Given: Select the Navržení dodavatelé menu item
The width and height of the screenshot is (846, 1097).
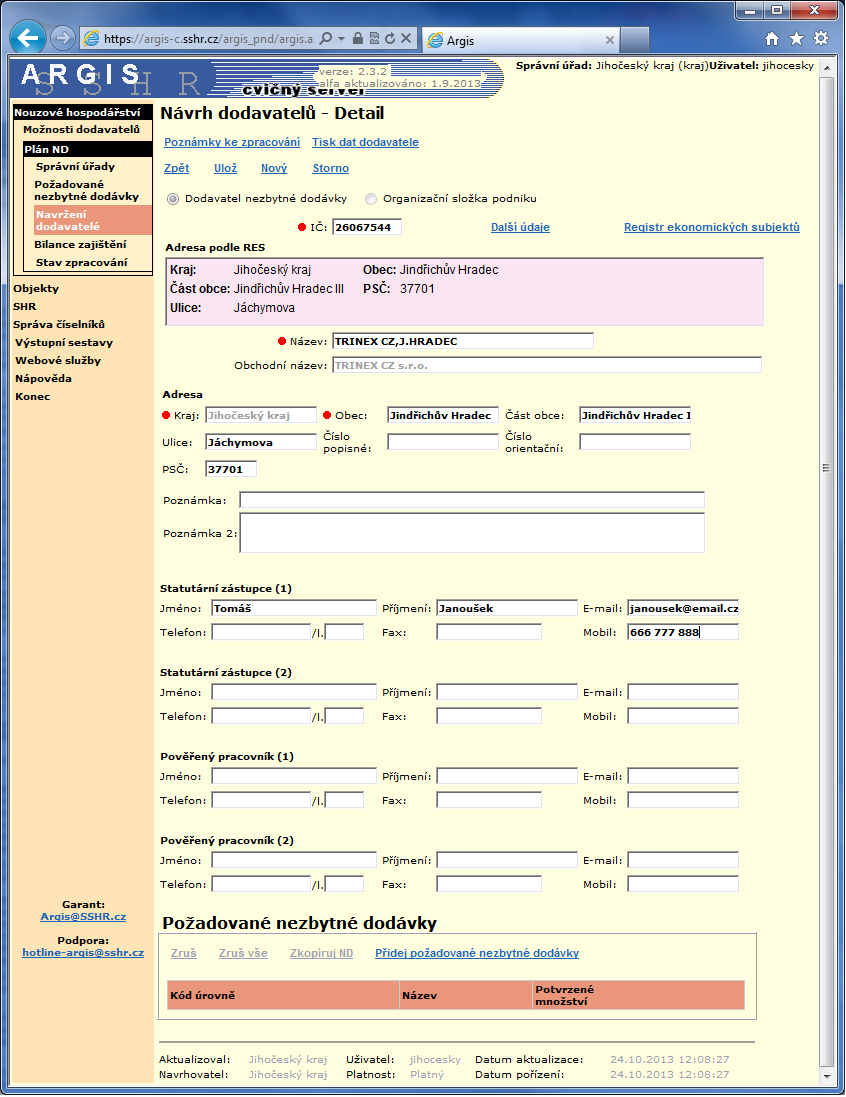Looking at the screenshot, I should click(93, 220).
